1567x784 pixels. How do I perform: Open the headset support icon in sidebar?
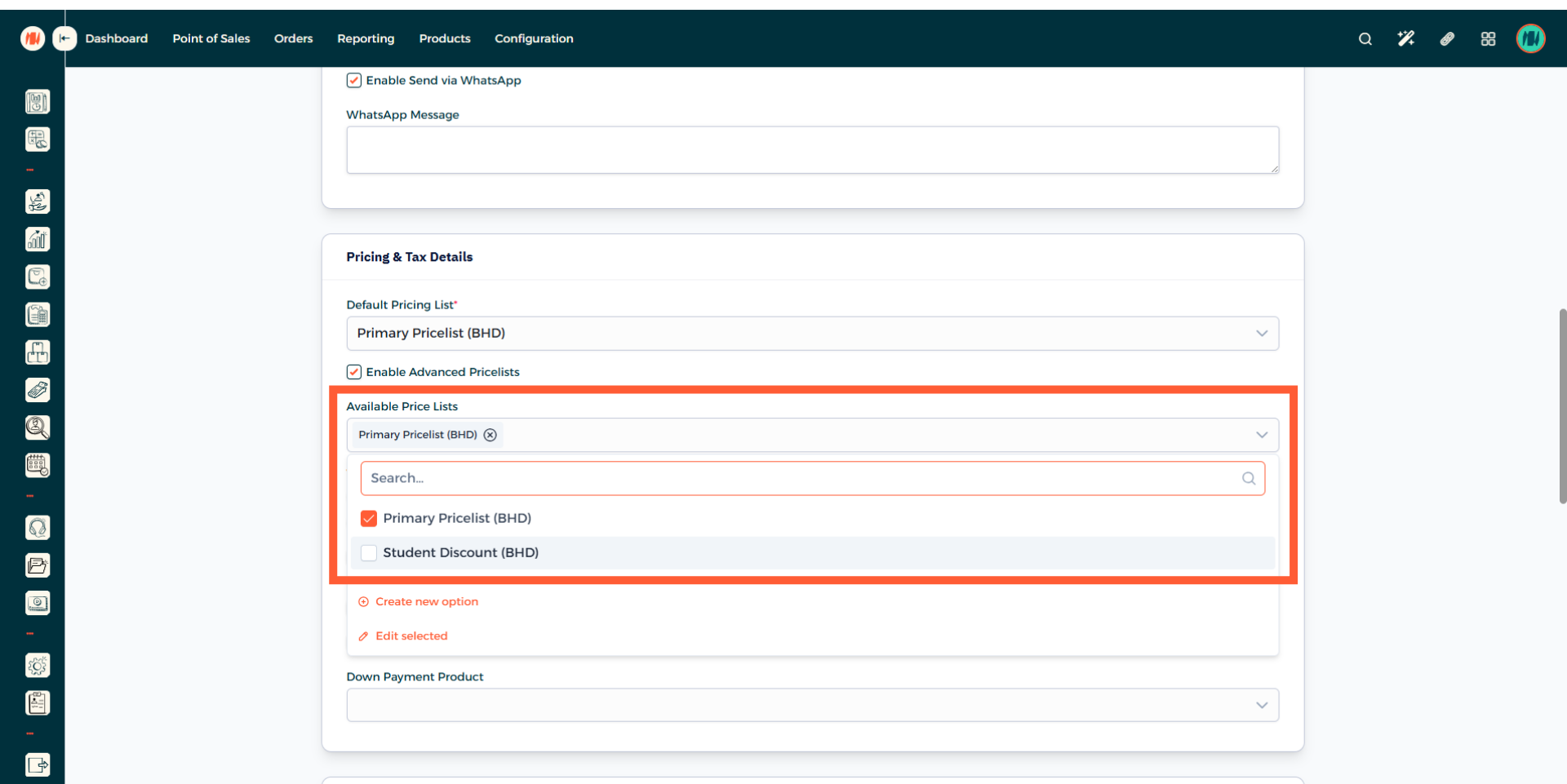pyautogui.click(x=38, y=528)
